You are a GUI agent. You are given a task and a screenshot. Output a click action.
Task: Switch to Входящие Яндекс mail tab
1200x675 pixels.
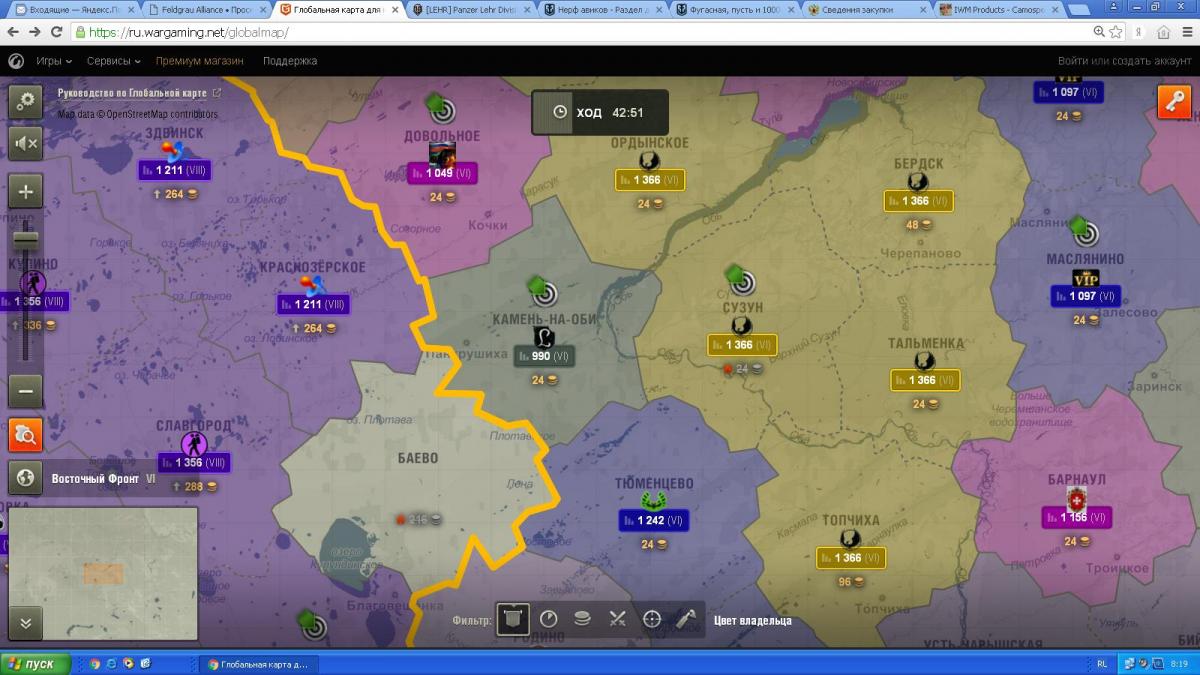(74, 9)
